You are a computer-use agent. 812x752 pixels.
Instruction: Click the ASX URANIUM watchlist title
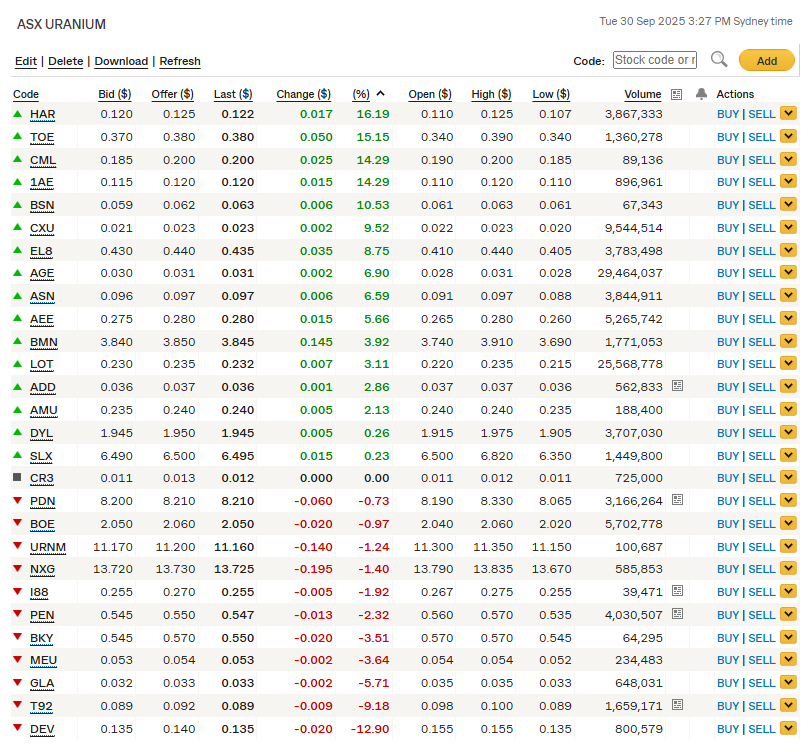pos(61,24)
